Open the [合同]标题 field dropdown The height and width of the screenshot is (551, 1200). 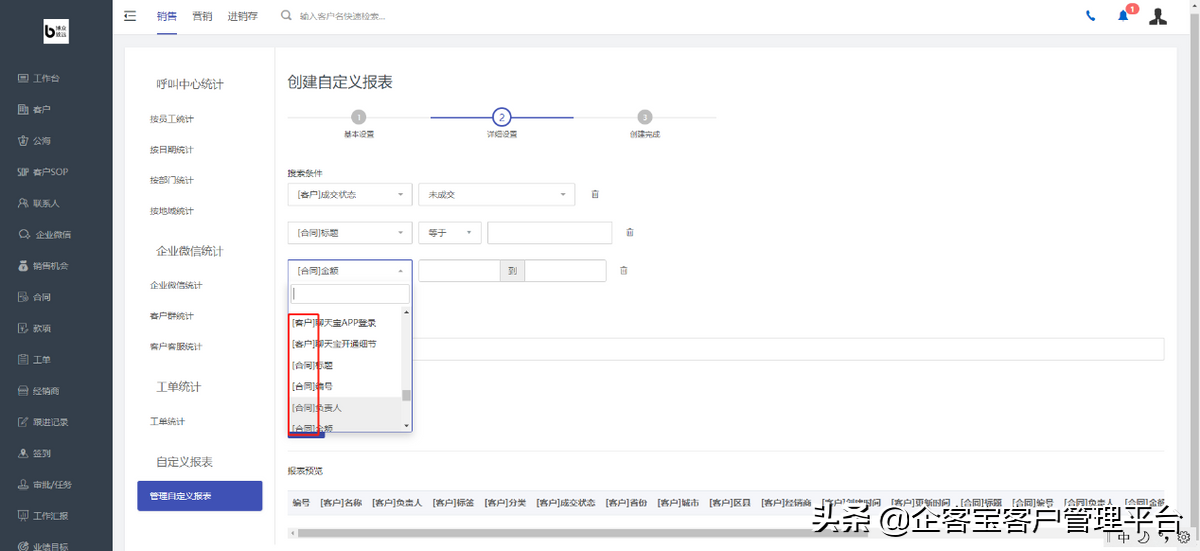350,232
